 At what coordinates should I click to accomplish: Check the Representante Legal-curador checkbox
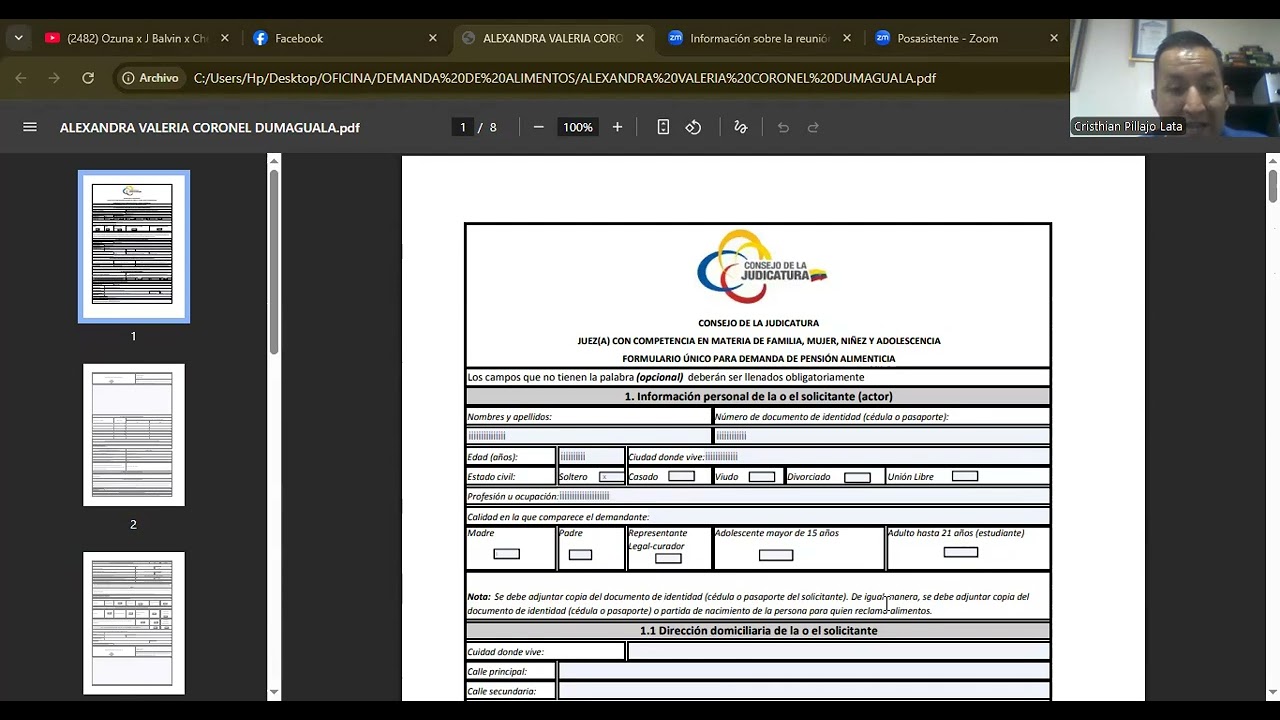(x=668, y=558)
